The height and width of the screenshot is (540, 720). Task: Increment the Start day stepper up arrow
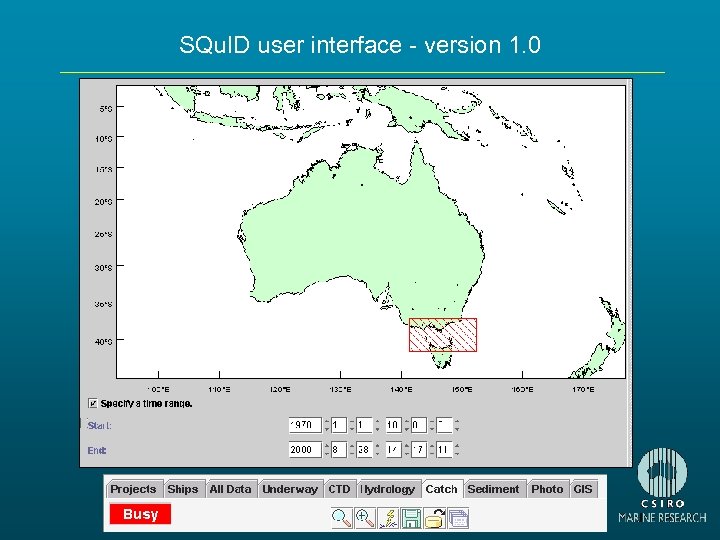[x=377, y=421]
